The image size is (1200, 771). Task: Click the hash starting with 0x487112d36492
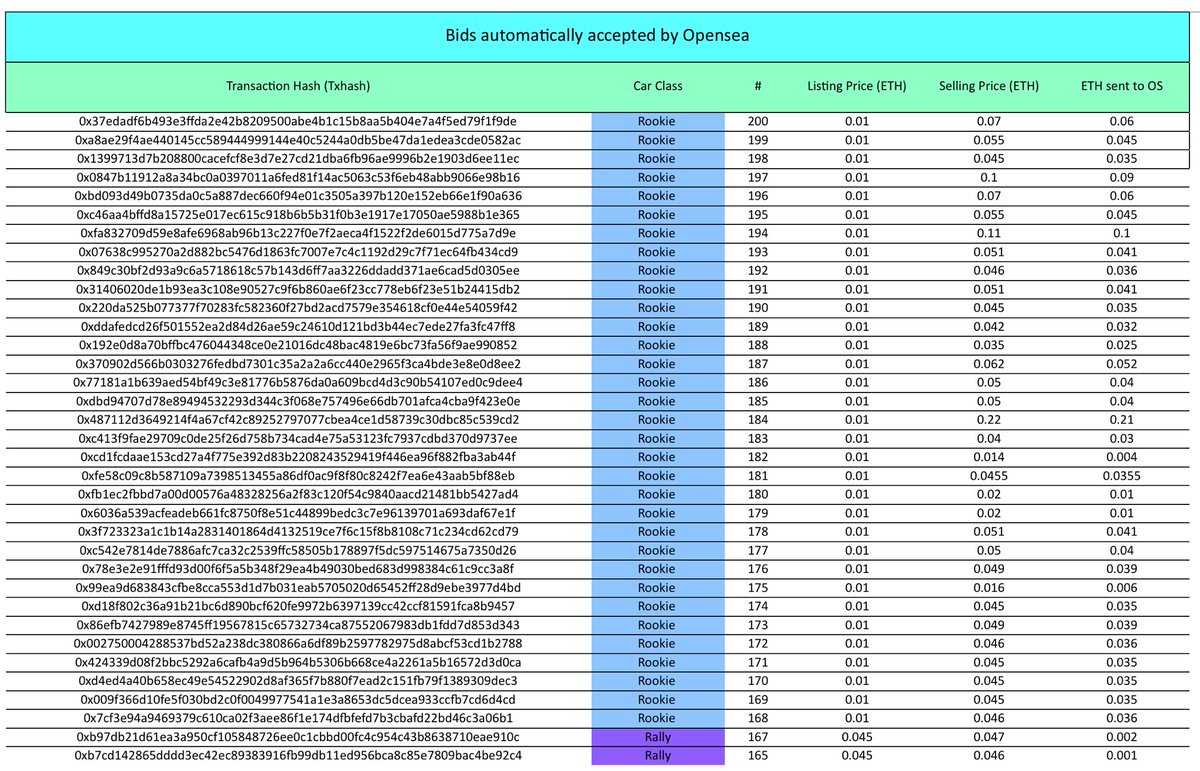click(298, 419)
